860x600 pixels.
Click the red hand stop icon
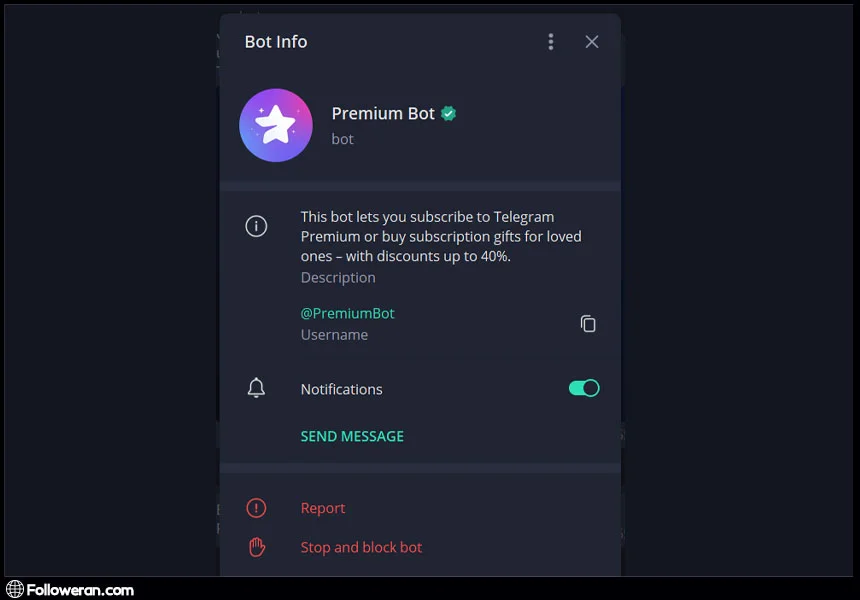256,547
